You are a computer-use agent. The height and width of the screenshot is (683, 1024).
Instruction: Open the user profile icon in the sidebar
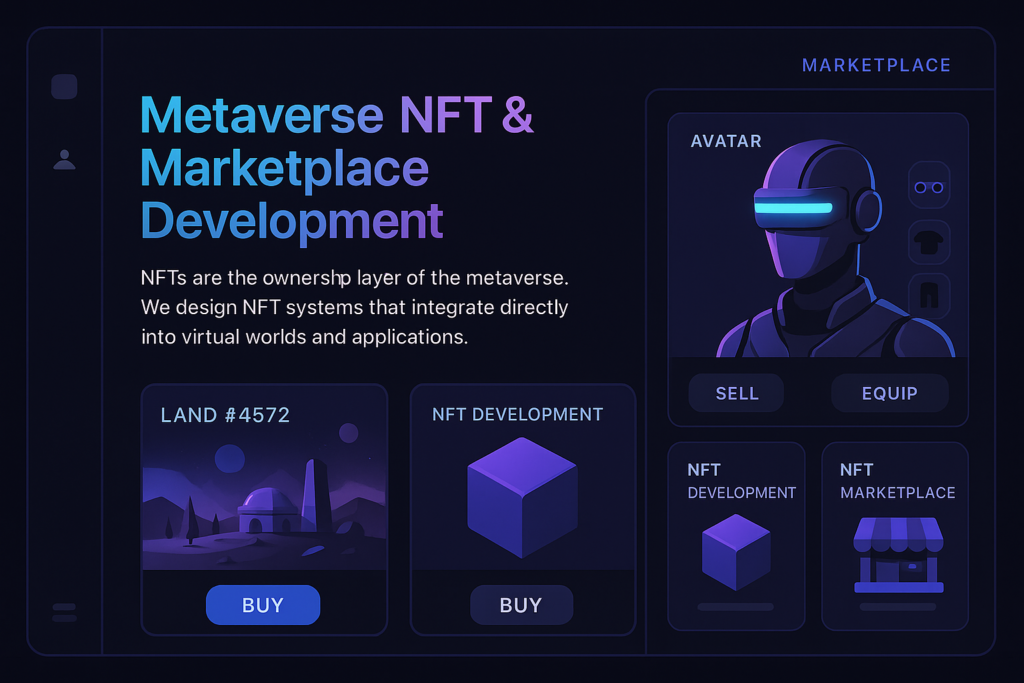tap(64, 160)
